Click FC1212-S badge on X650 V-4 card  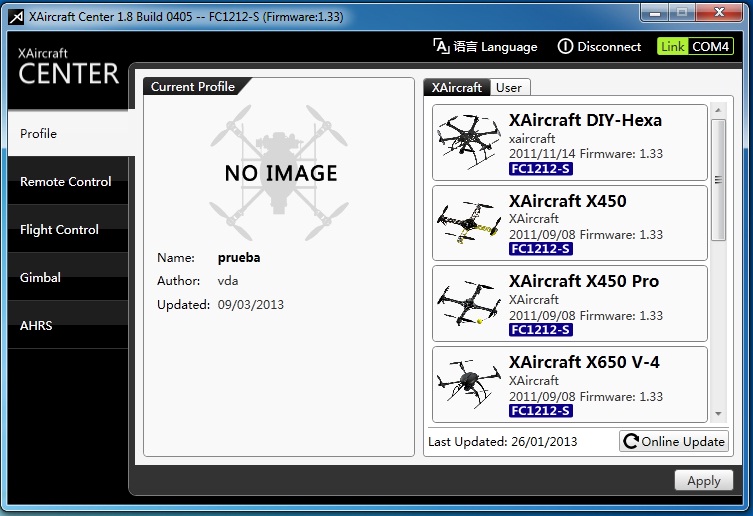[541, 411]
